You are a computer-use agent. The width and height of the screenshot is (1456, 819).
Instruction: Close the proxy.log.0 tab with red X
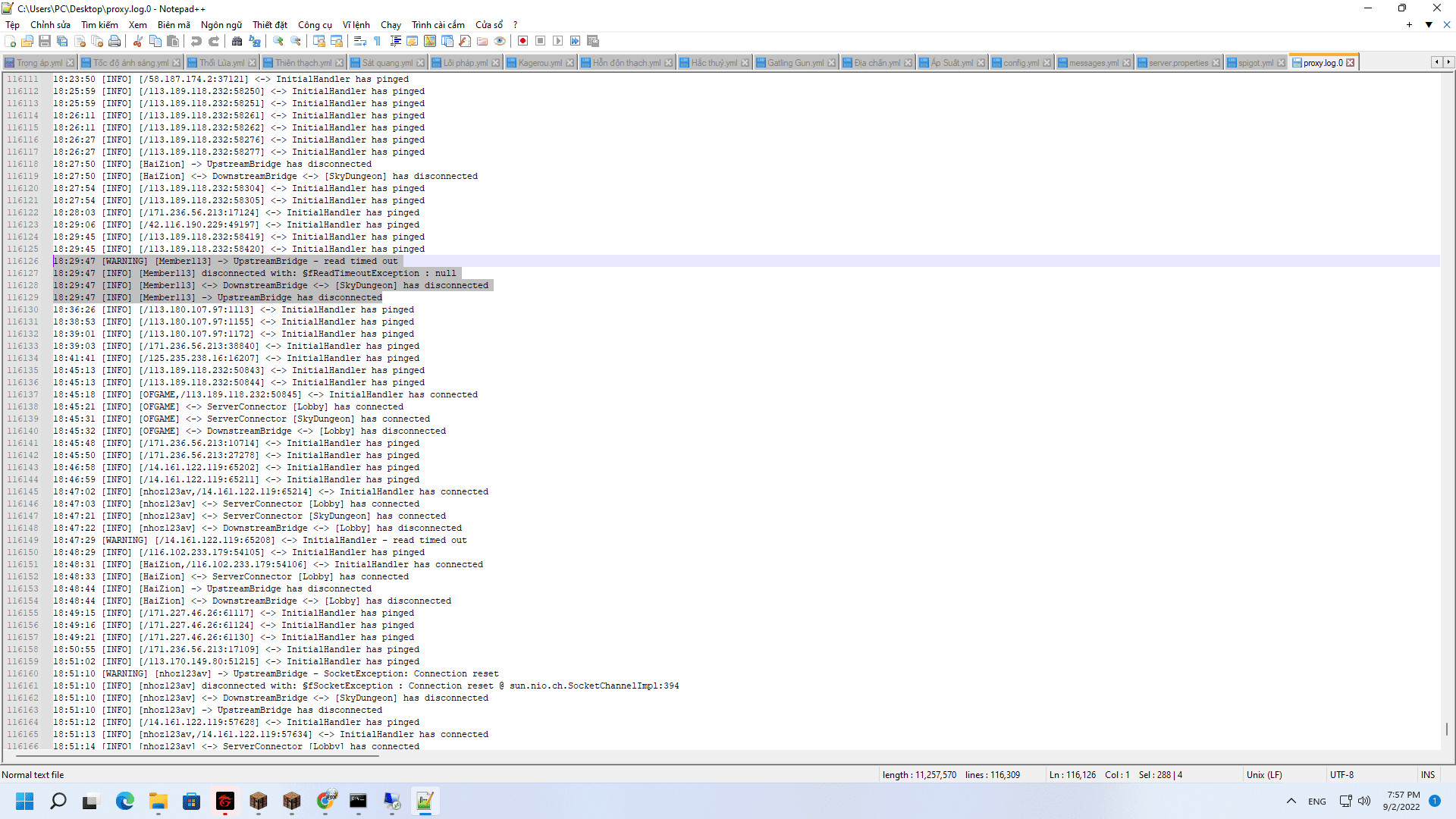pos(1351,63)
